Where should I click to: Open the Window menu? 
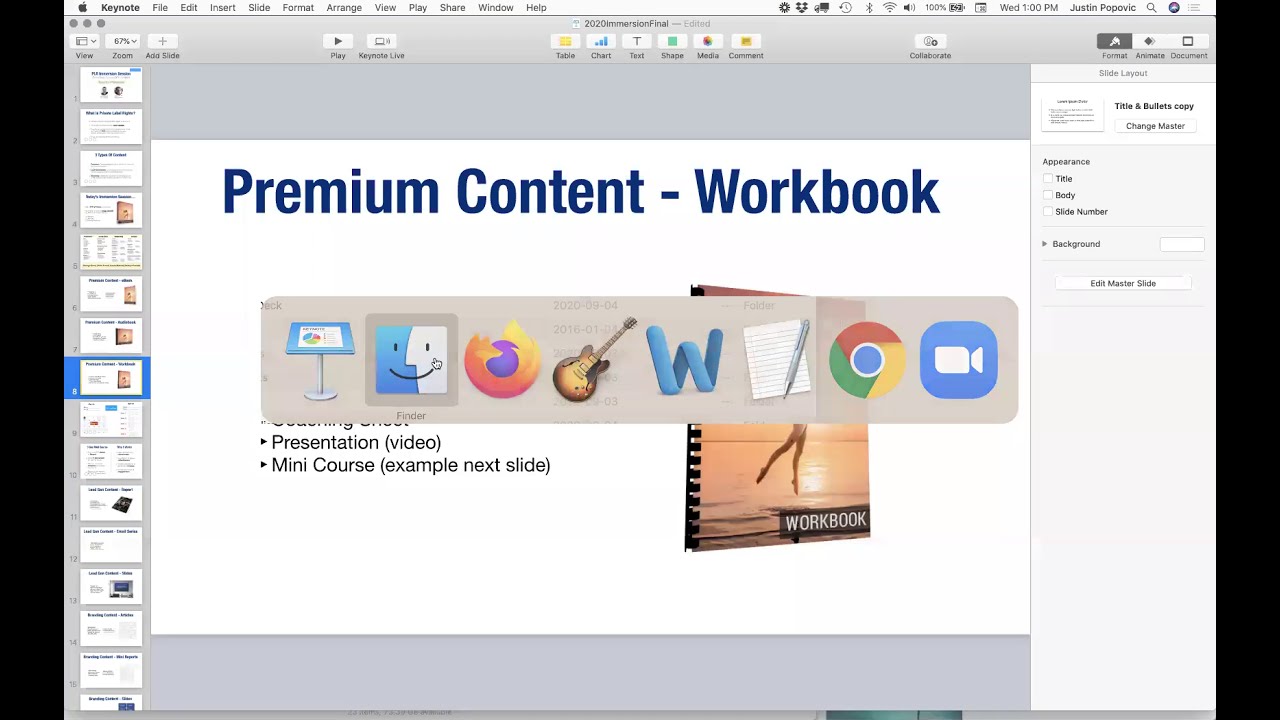(x=495, y=7)
